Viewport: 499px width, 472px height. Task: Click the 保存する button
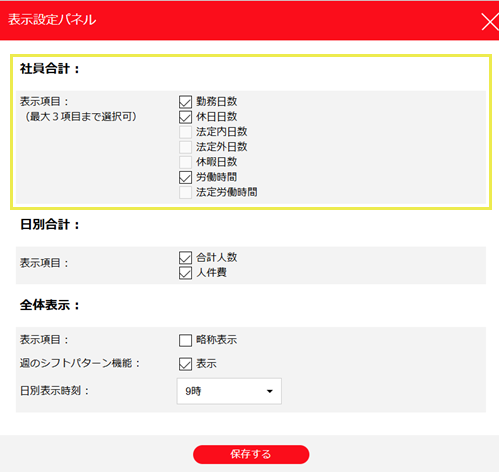coord(251,454)
